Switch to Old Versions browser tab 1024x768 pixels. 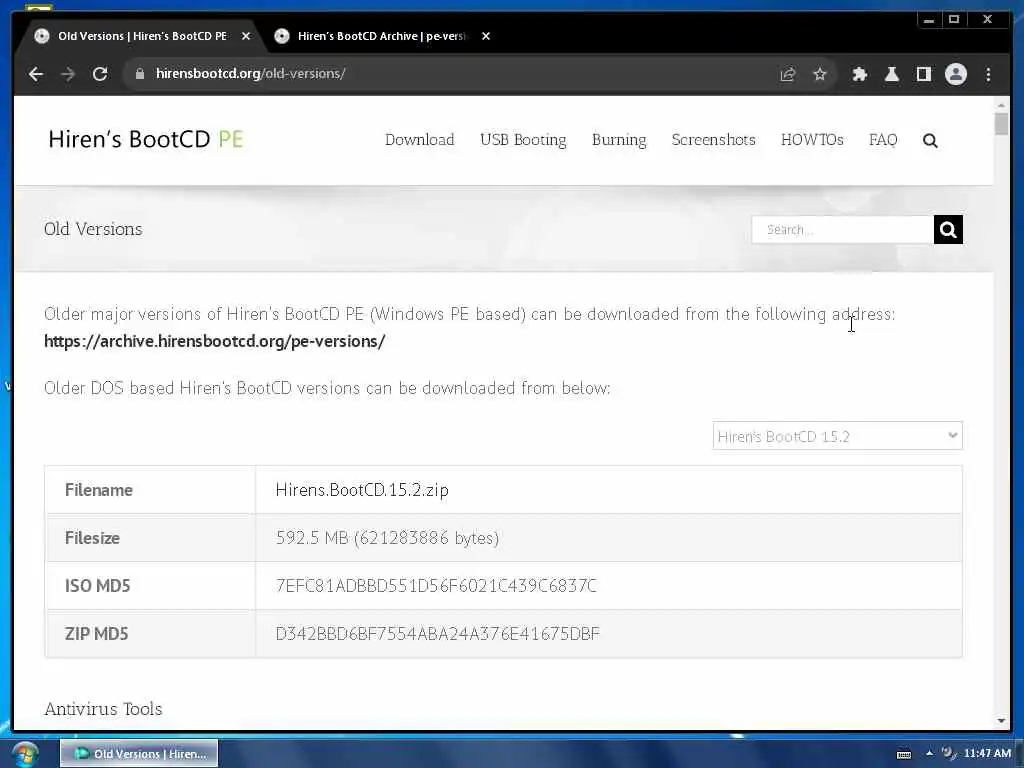coord(142,37)
